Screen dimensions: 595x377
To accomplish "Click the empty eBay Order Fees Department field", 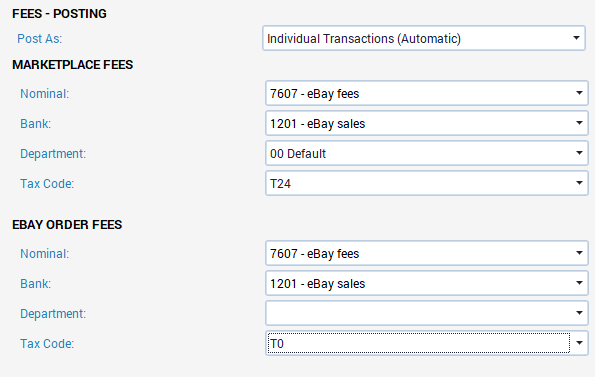I will 419,313.
